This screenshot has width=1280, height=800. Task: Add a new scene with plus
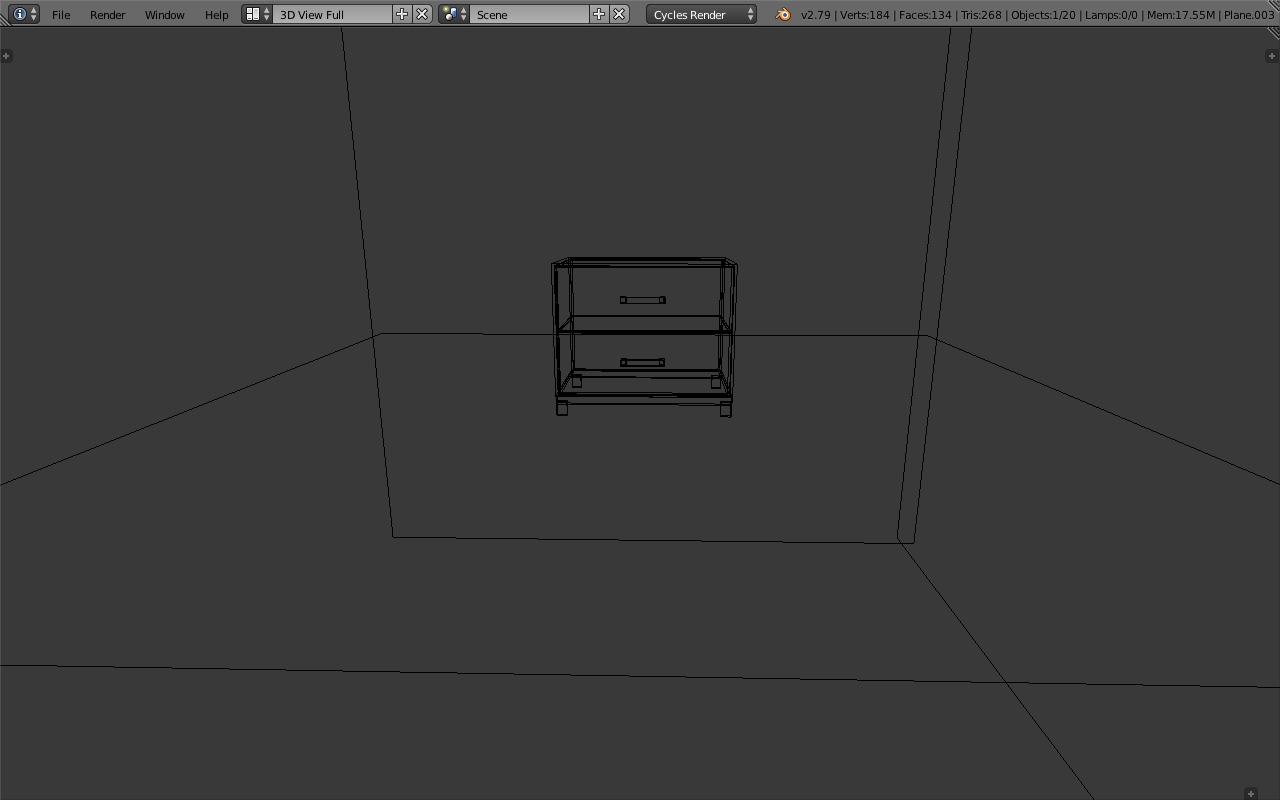click(x=599, y=14)
